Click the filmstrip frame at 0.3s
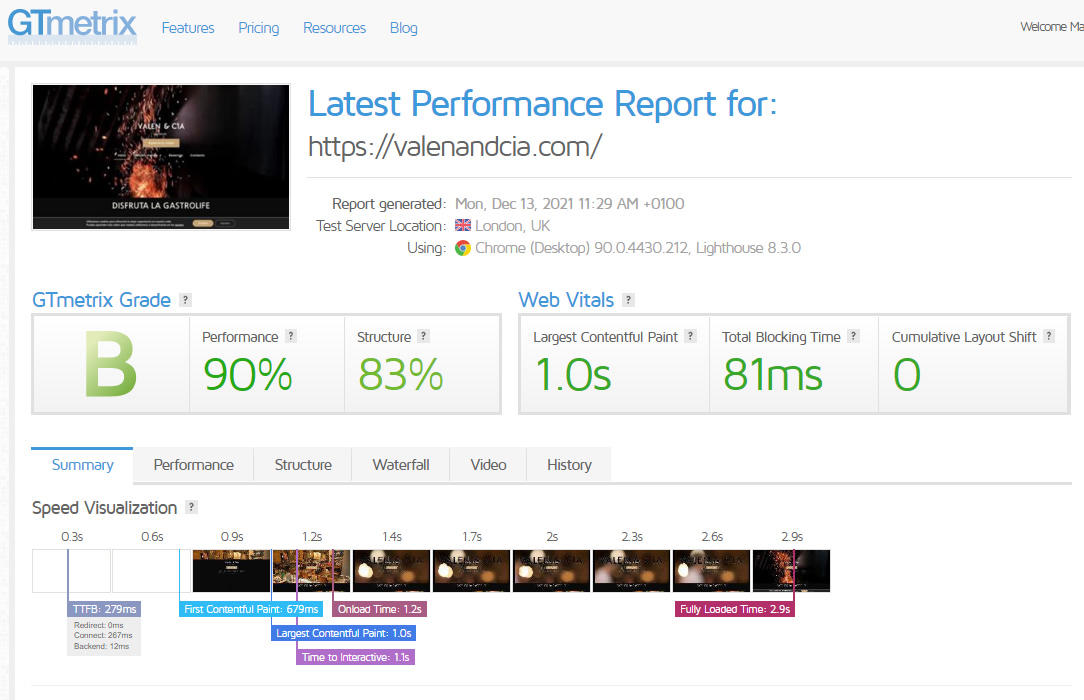 click(71, 571)
